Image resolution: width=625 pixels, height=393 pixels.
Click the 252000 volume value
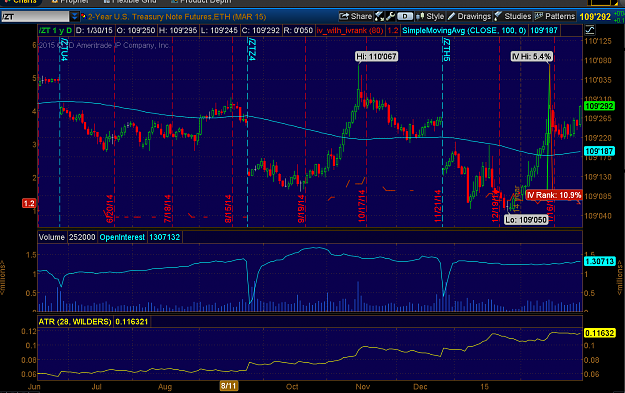(x=82, y=237)
